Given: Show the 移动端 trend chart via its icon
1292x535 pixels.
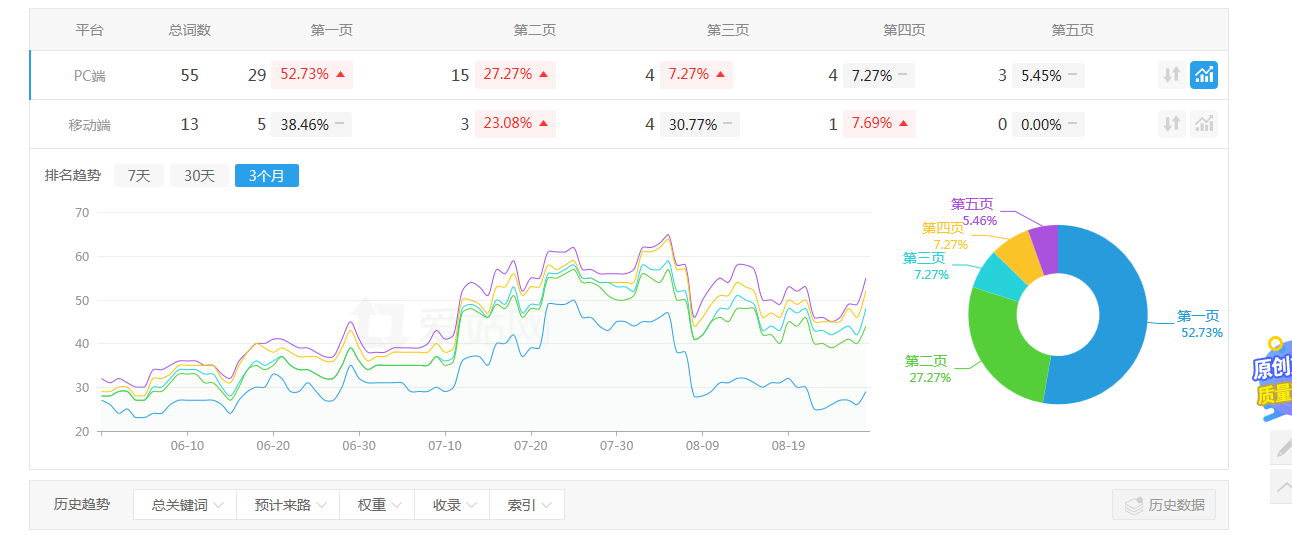Looking at the screenshot, I should 1204,124.
